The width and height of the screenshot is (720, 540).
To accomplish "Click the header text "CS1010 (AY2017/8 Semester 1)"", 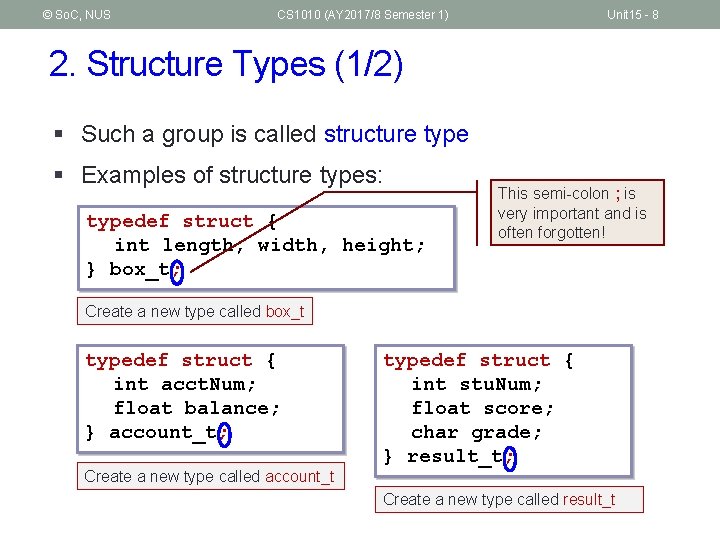I will 363,15.
